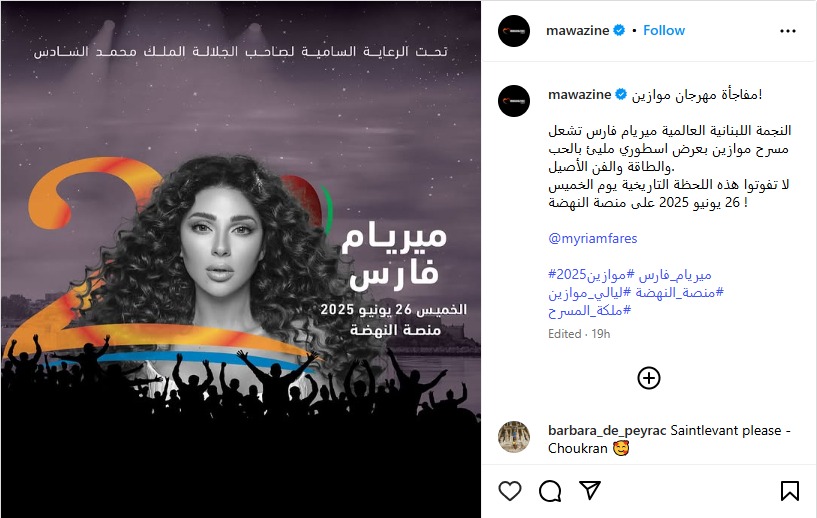Screen dimensions: 817x518
Task: Click the Myriam Fares poster image
Action: pyautogui.click(x=241, y=259)
